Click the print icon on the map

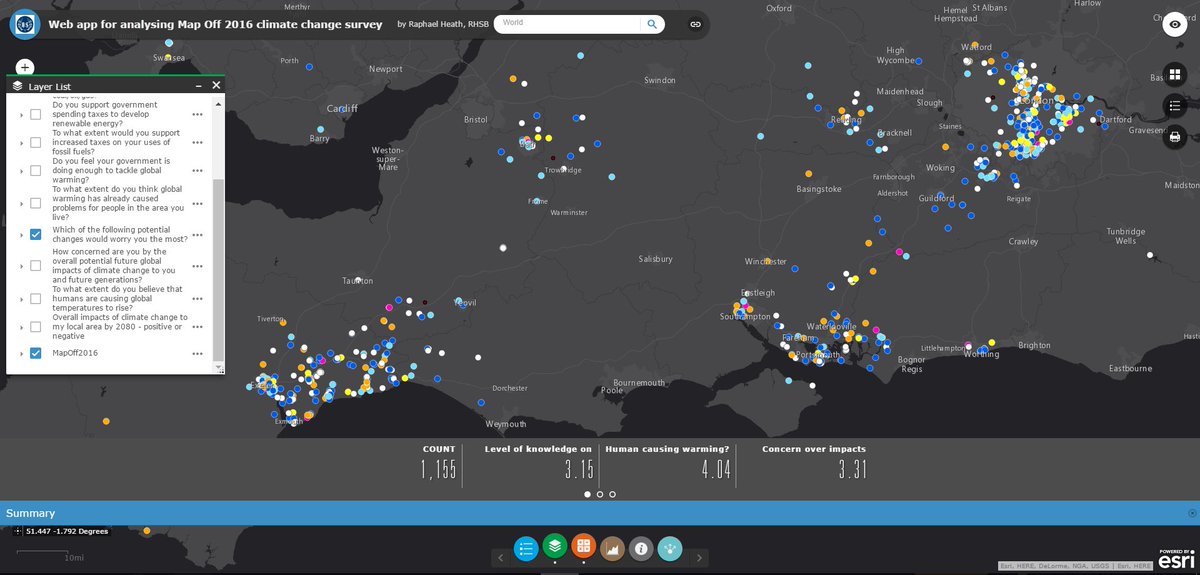(1174, 136)
